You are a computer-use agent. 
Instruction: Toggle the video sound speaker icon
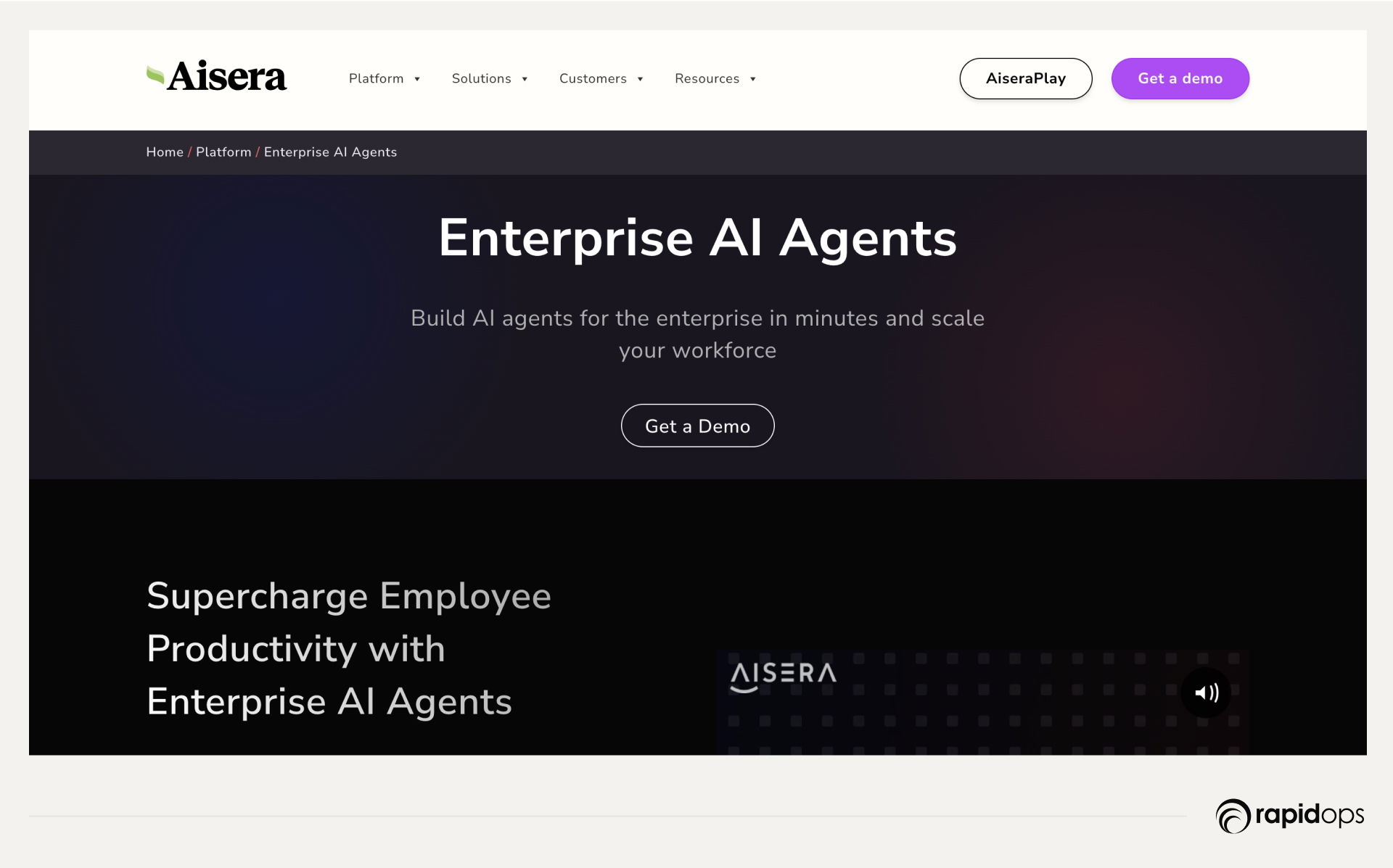click(x=1206, y=693)
